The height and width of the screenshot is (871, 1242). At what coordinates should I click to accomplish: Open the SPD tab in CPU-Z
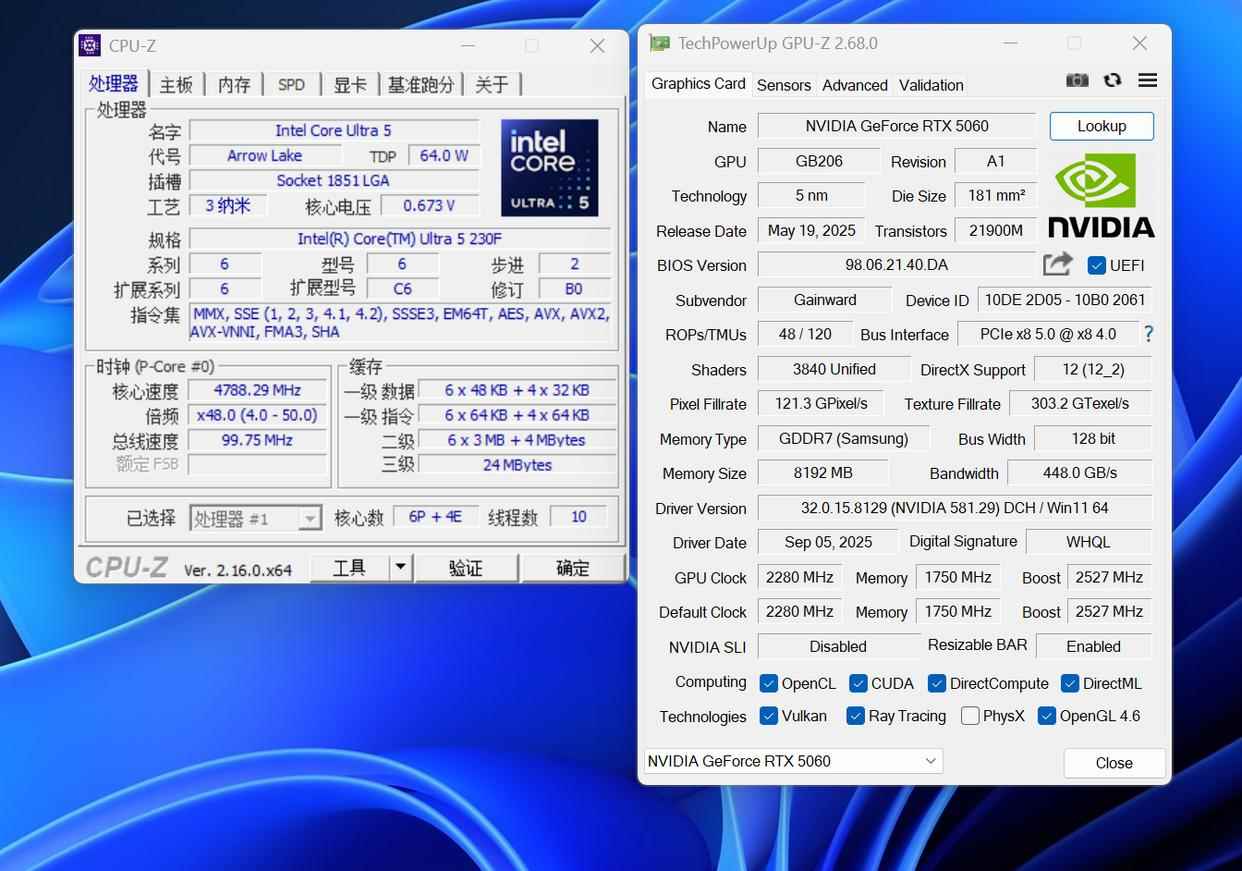click(x=291, y=85)
